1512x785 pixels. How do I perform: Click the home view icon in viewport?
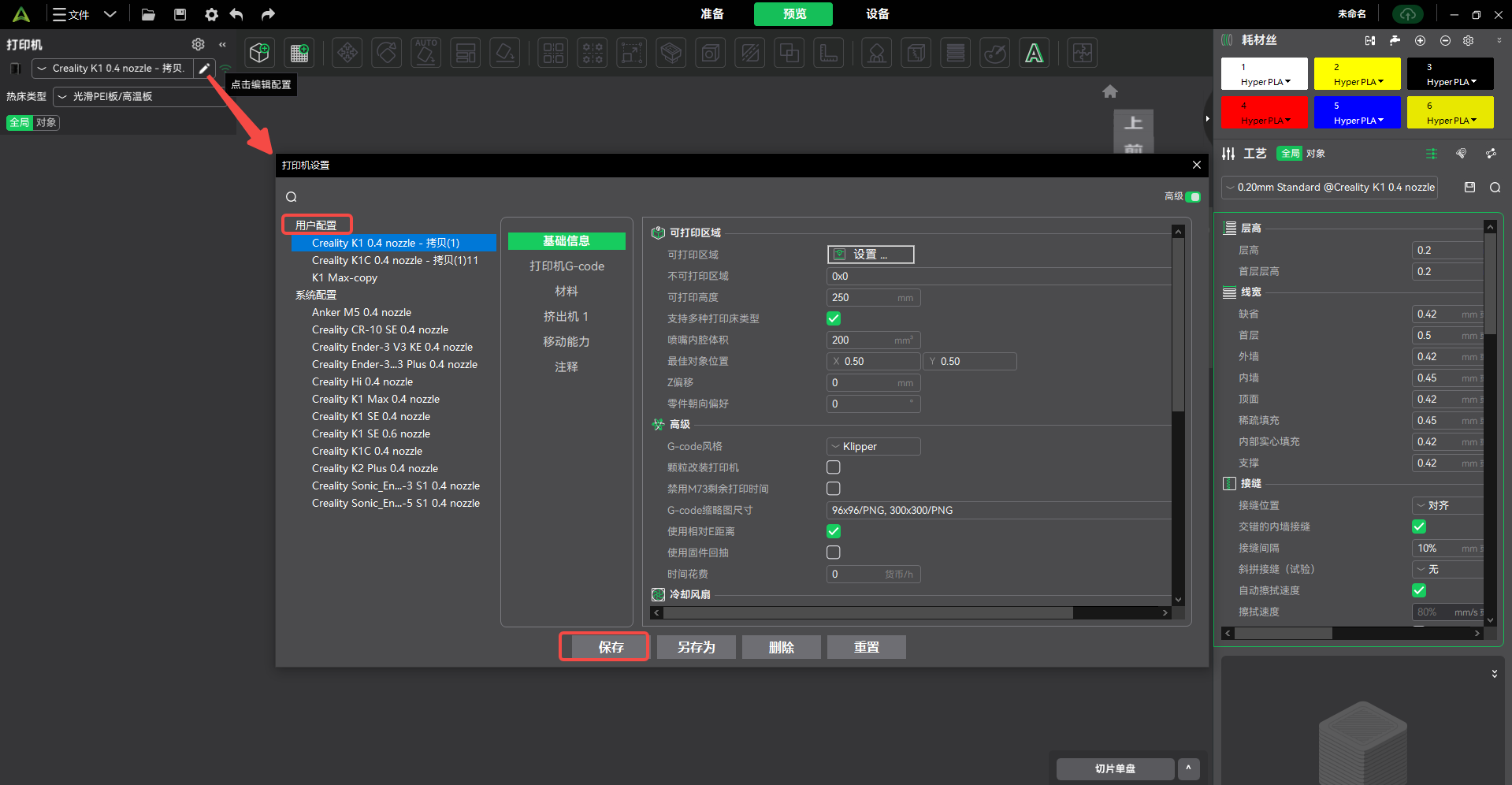tap(1110, 91)
